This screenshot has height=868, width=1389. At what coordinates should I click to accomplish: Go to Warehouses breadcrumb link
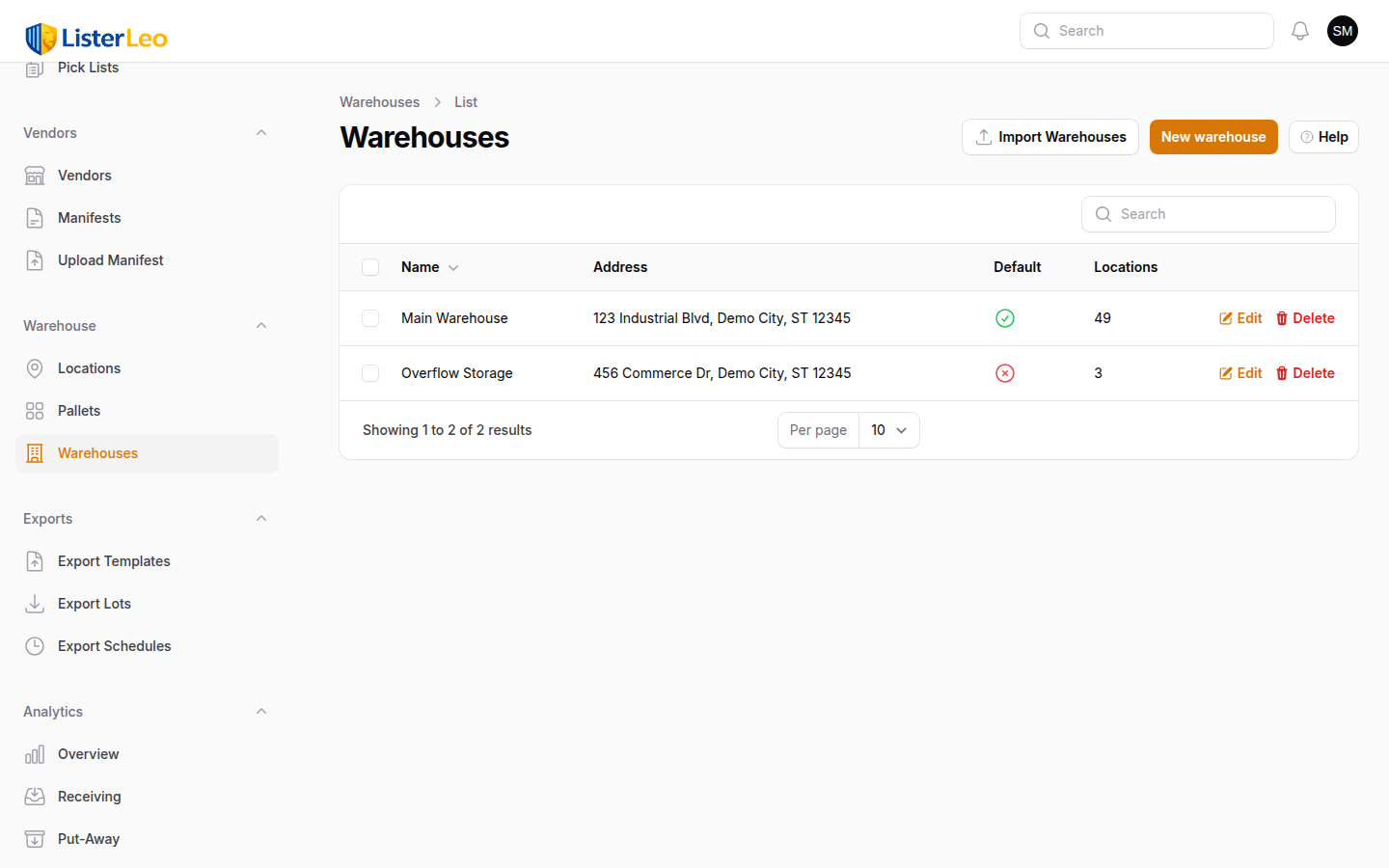tap(379, 101)
